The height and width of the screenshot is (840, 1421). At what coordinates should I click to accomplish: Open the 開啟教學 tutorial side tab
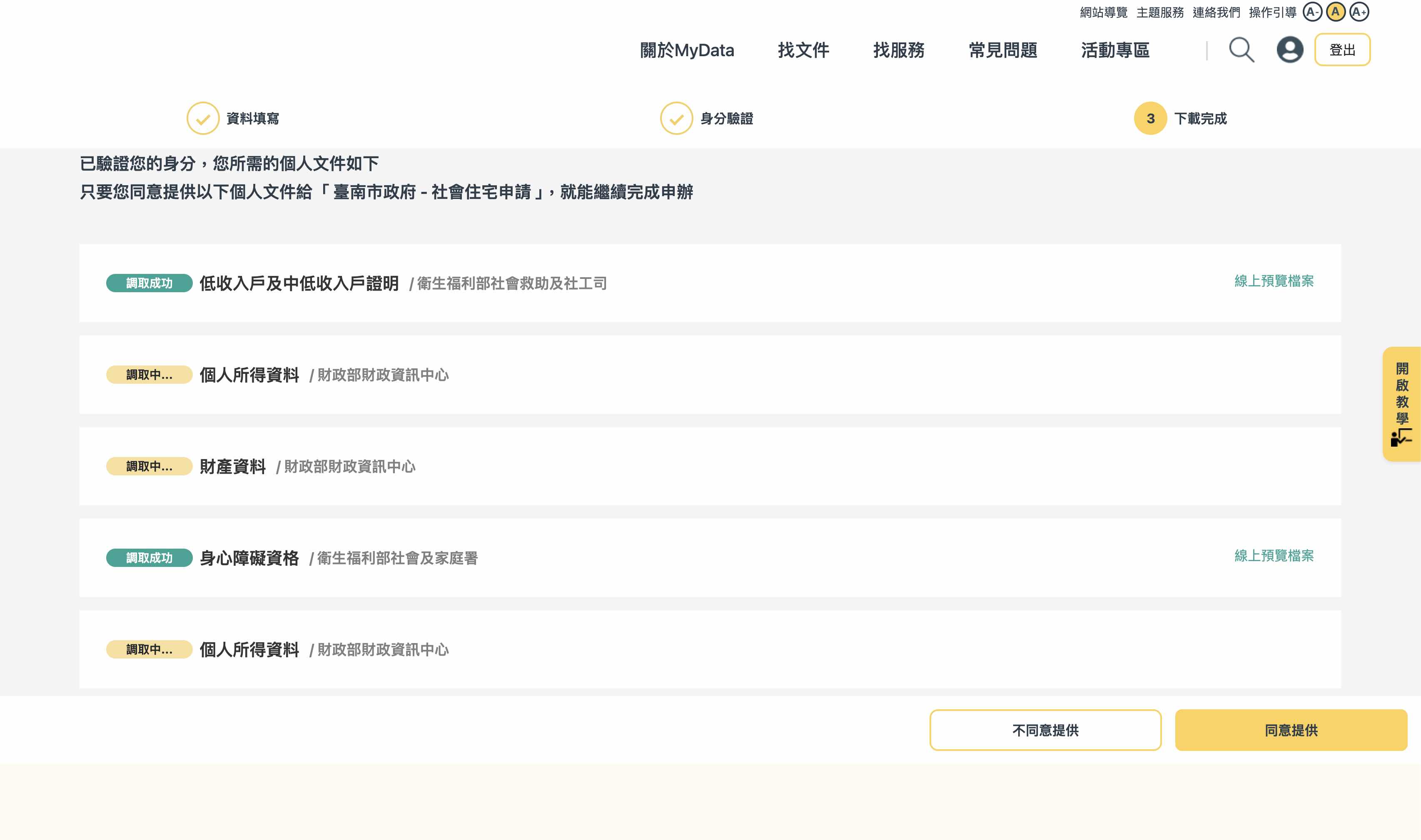[1402, 404]
